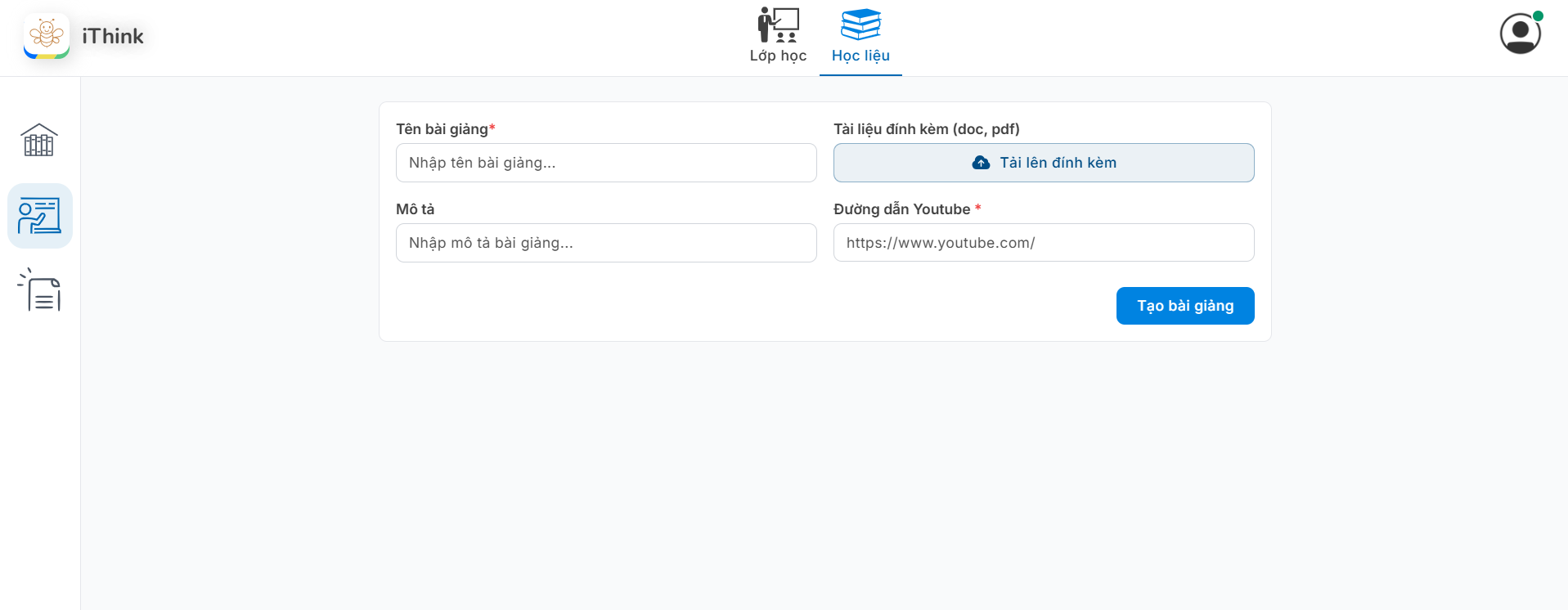Click the Tên bài giảng label
The height and width of the screenshot is (610, 1568).
442,129
